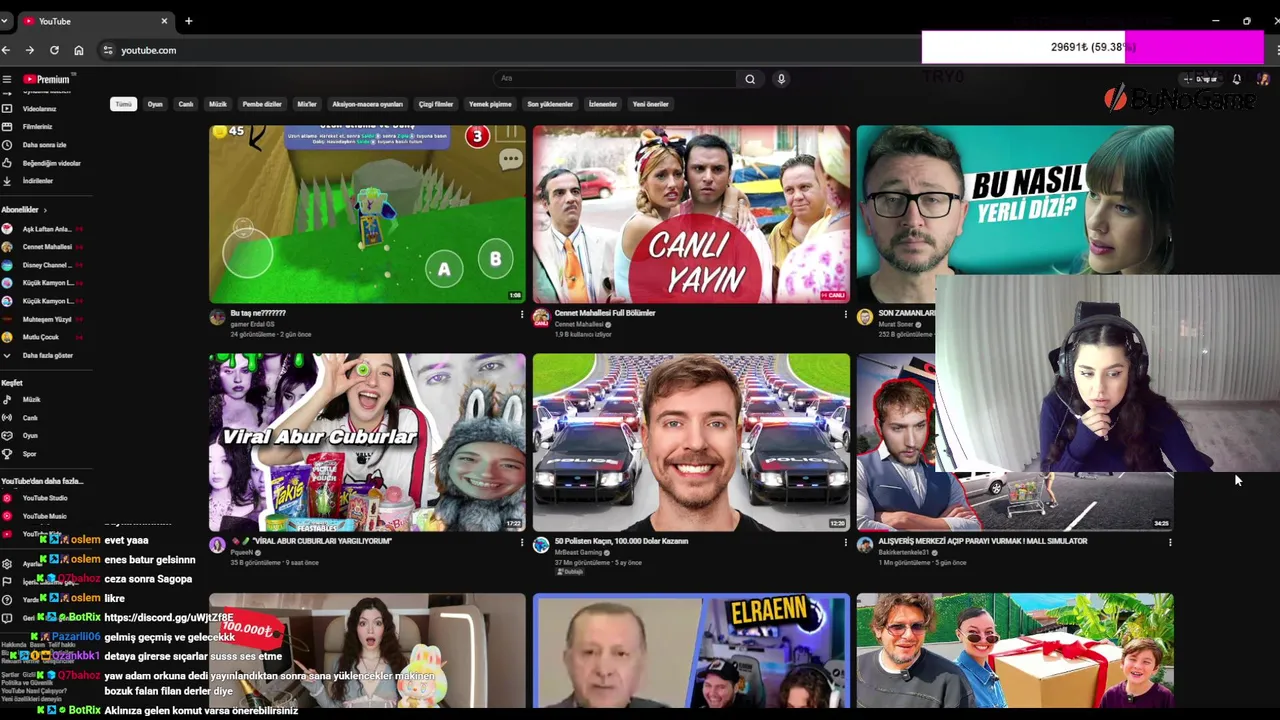Open the Canlı Yayın Cennet Mahallesi thumbnail
Screen dimensions: 1280x720
[691, 214]
